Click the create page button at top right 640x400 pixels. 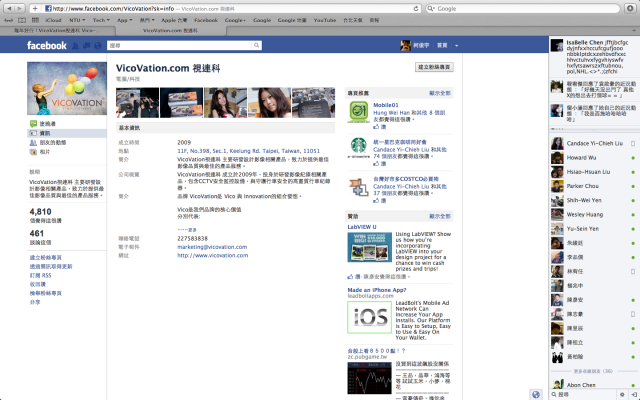pyautogui.click(x=434, y=67)
